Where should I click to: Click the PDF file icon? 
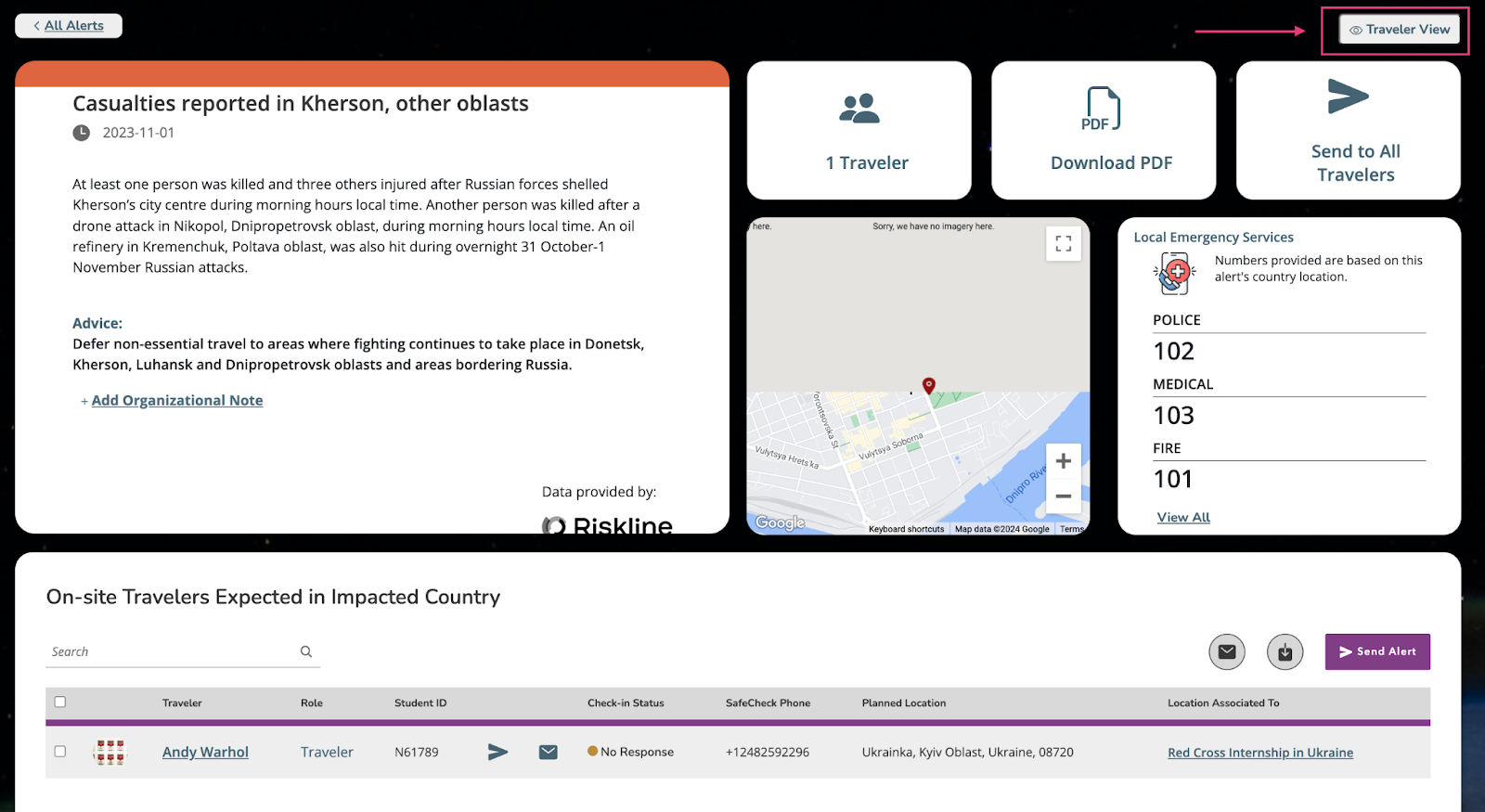(x=1102, y=109)
